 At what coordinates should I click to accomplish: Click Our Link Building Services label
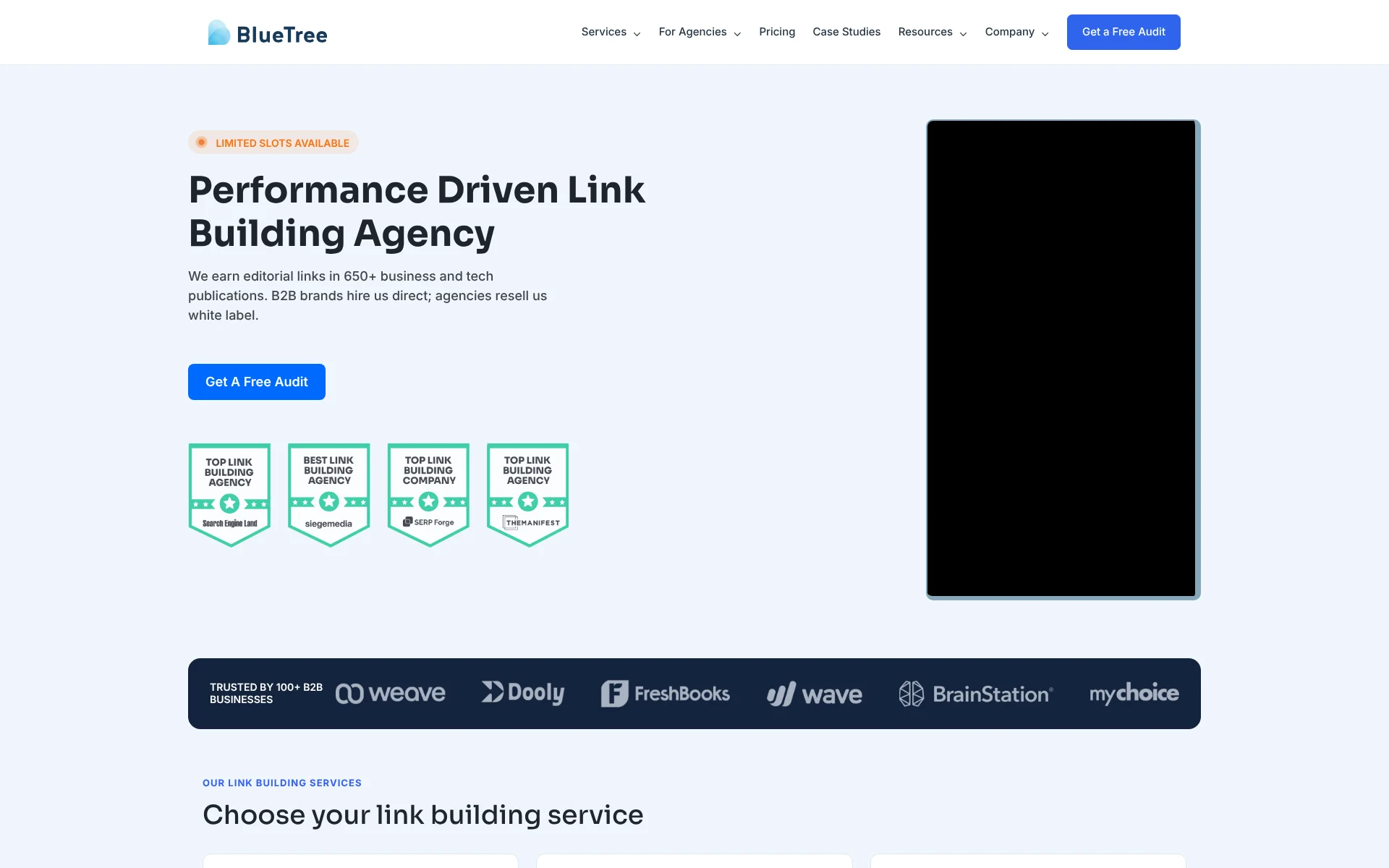coord(282,783)
